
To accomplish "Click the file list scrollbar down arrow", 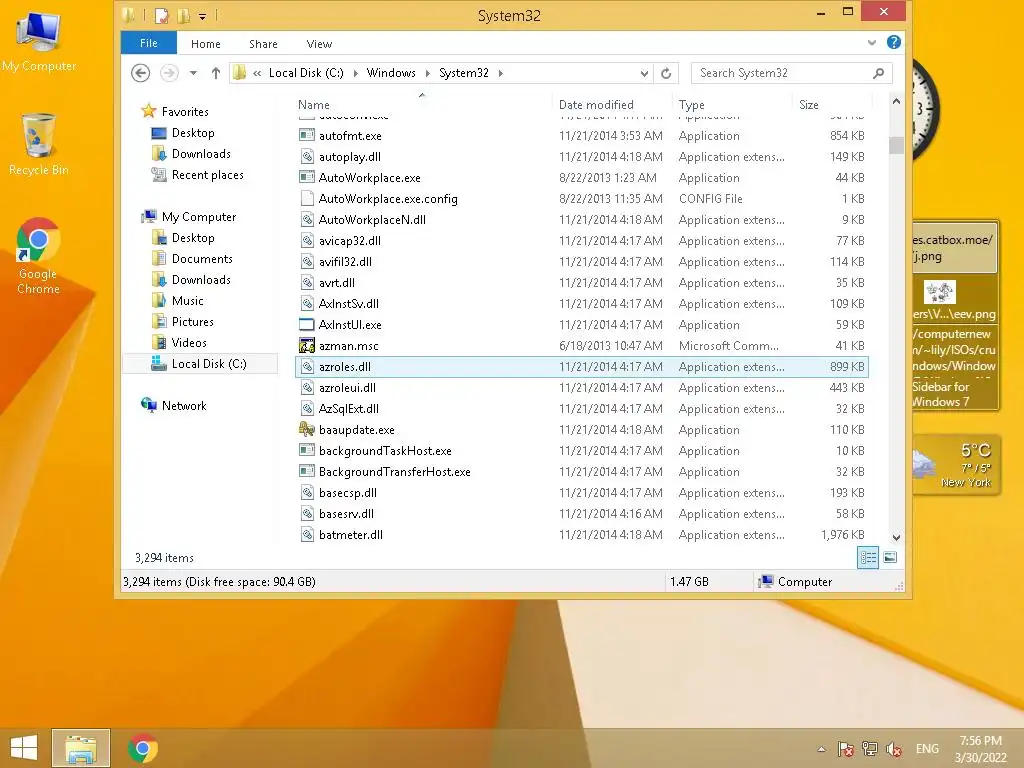I will point(896,537).
